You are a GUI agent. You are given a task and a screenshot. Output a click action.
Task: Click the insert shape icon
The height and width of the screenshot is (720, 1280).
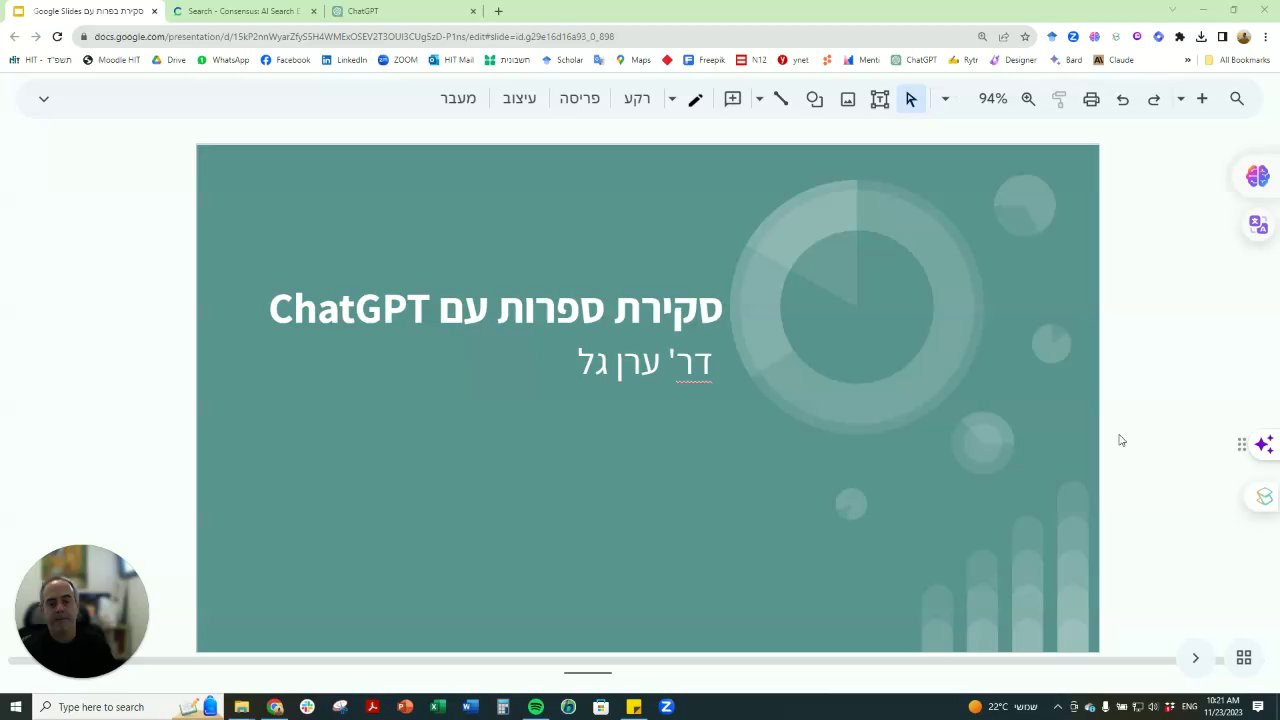[815, 99]
